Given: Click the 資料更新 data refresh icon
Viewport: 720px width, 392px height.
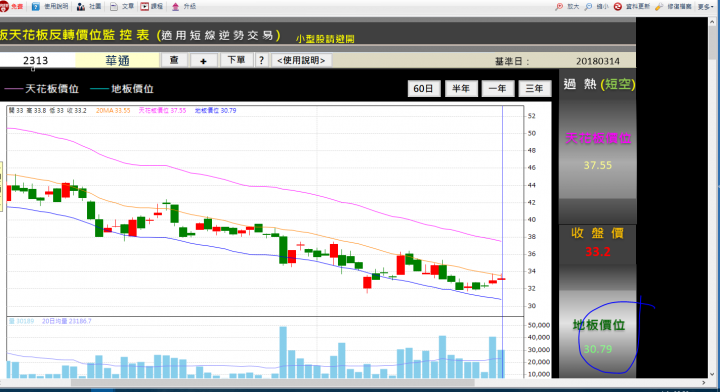Looking at the screenshot, I should (x=618, y=6).
